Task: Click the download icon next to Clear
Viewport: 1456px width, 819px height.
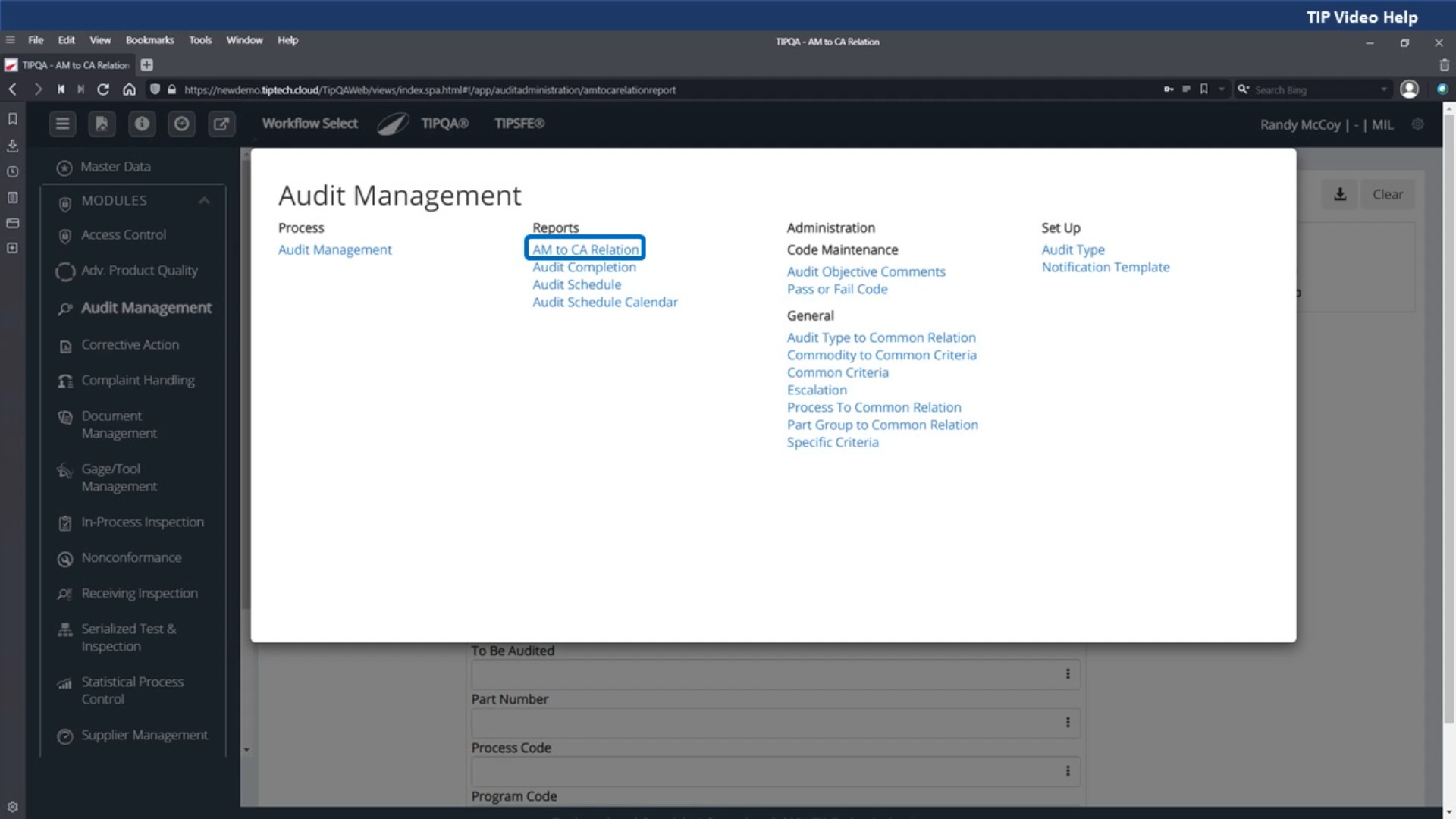Action: (x=1340, y=194)
